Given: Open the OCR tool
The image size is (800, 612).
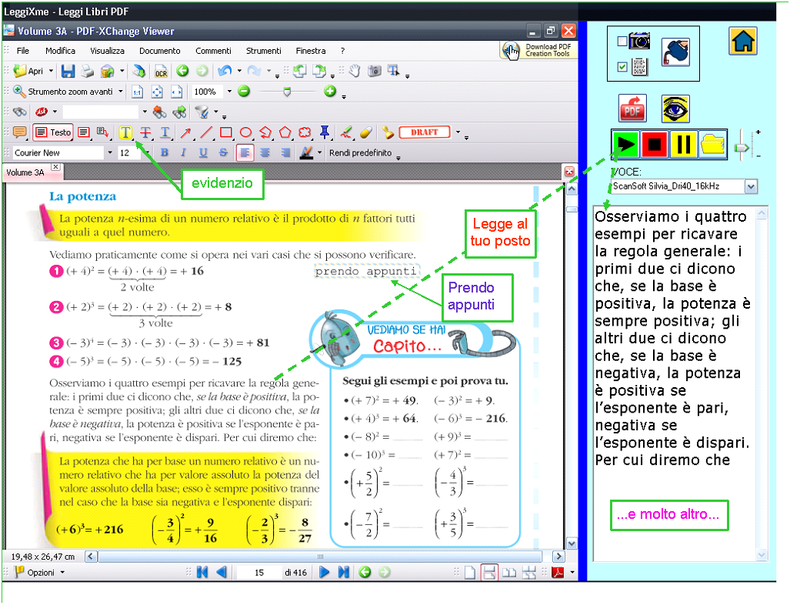Looking at the screenshot, I should tap(161, 71).
